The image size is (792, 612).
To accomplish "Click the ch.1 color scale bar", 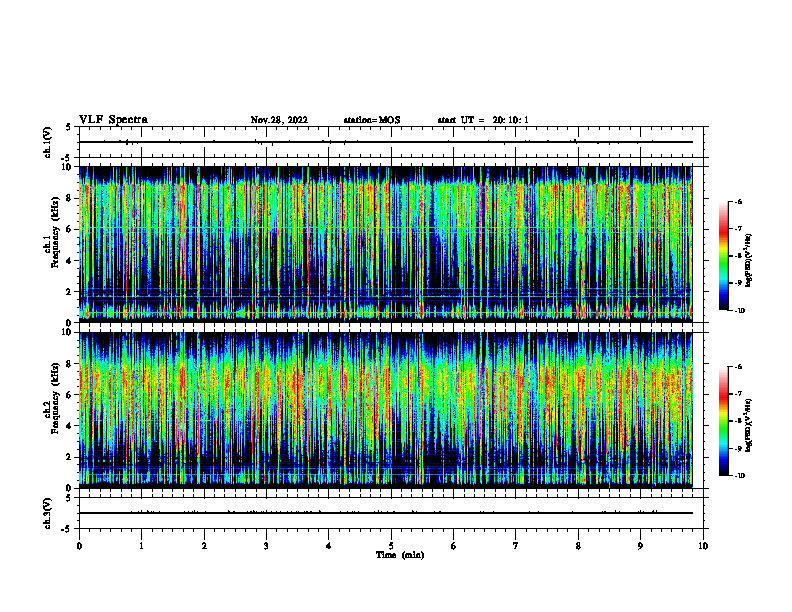I will [723, 256].
